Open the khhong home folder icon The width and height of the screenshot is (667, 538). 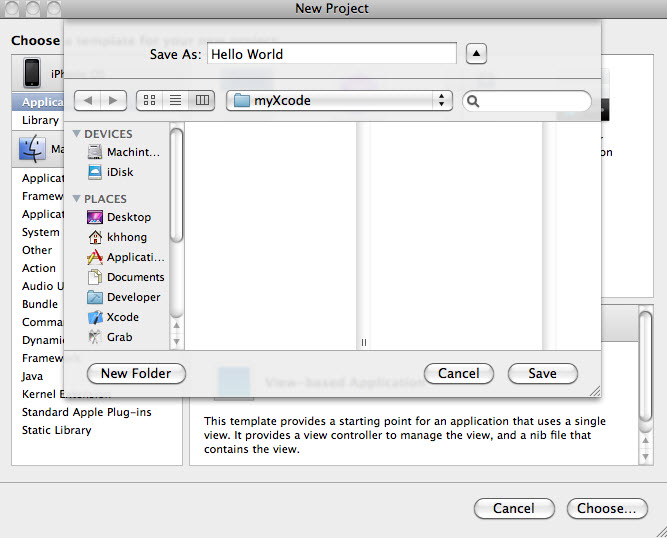coord(95,237)
